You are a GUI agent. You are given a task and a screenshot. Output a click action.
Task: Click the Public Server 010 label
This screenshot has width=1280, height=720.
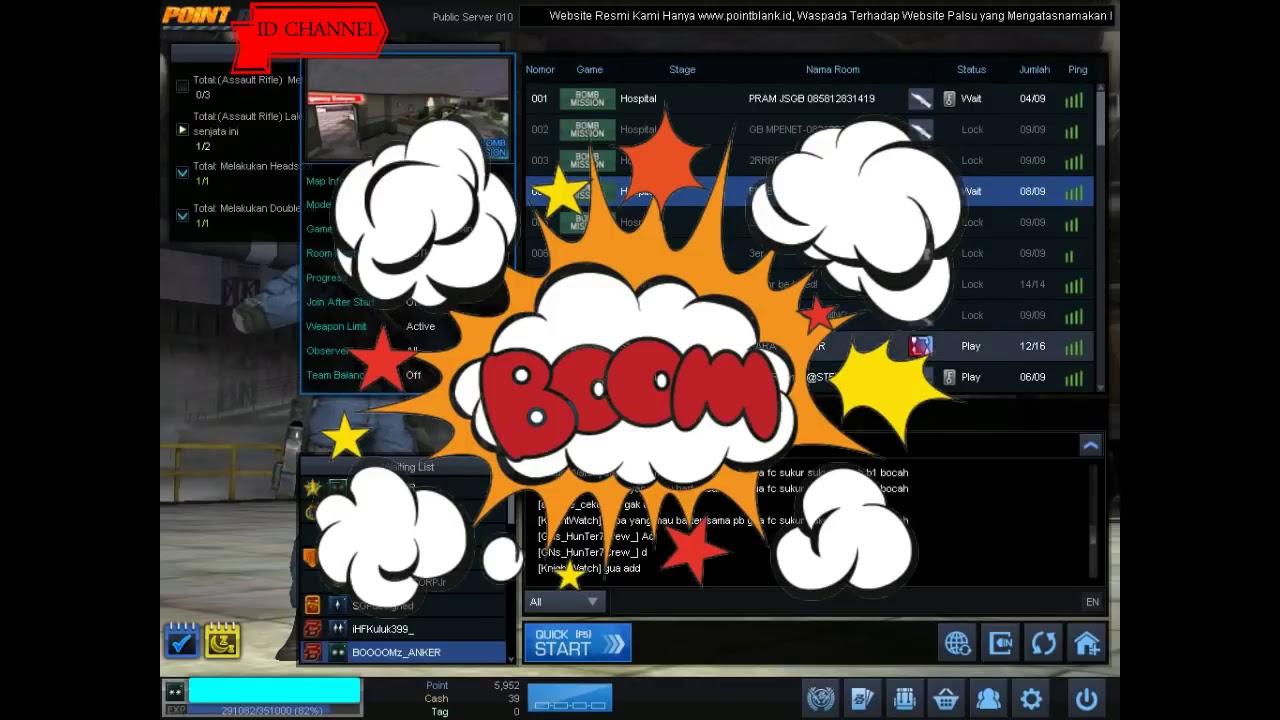472,17
